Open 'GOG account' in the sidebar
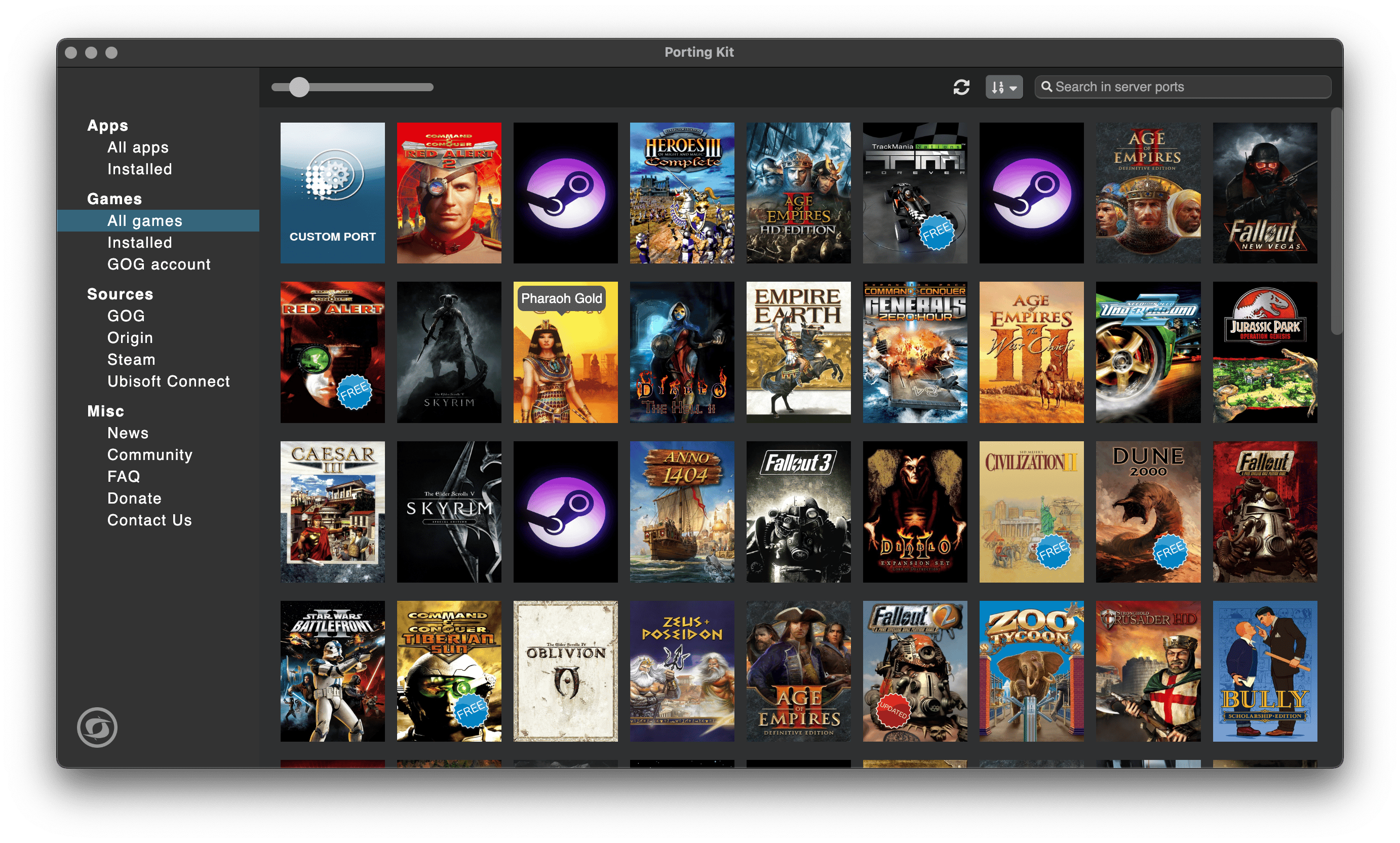The width and height of the screenshot is (1400, 843). tap(159, 264)
